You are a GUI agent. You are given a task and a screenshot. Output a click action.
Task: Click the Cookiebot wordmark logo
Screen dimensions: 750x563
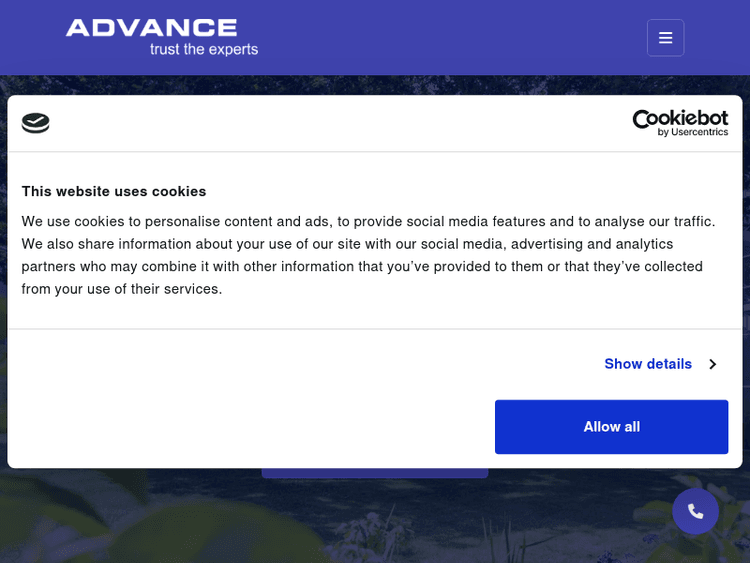(x=680, y=118)
